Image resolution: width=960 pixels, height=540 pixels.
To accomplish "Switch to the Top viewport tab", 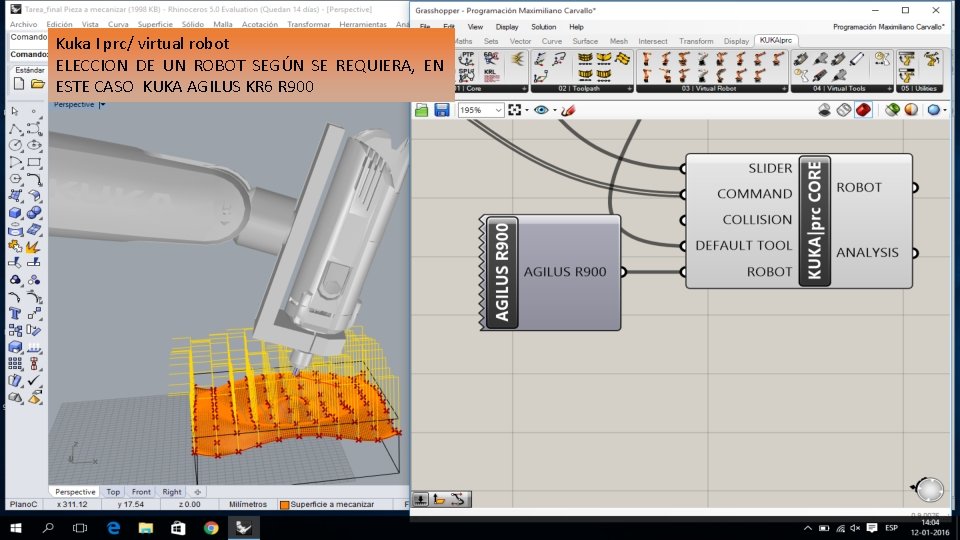I will coord(113,492).
